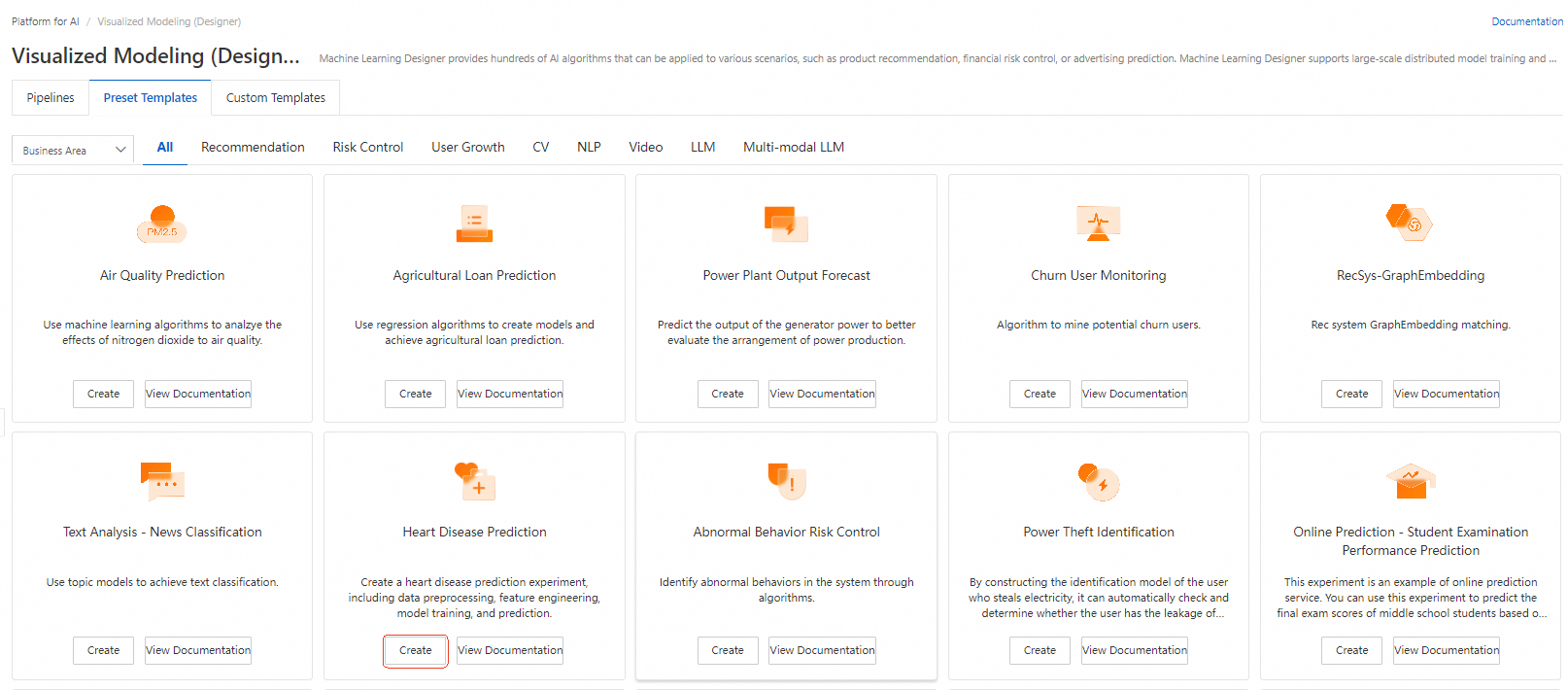This screenshot has height=690, width=1568.
Task: View Documentation for Air Quality Prediction
Action: coord(198,394)
